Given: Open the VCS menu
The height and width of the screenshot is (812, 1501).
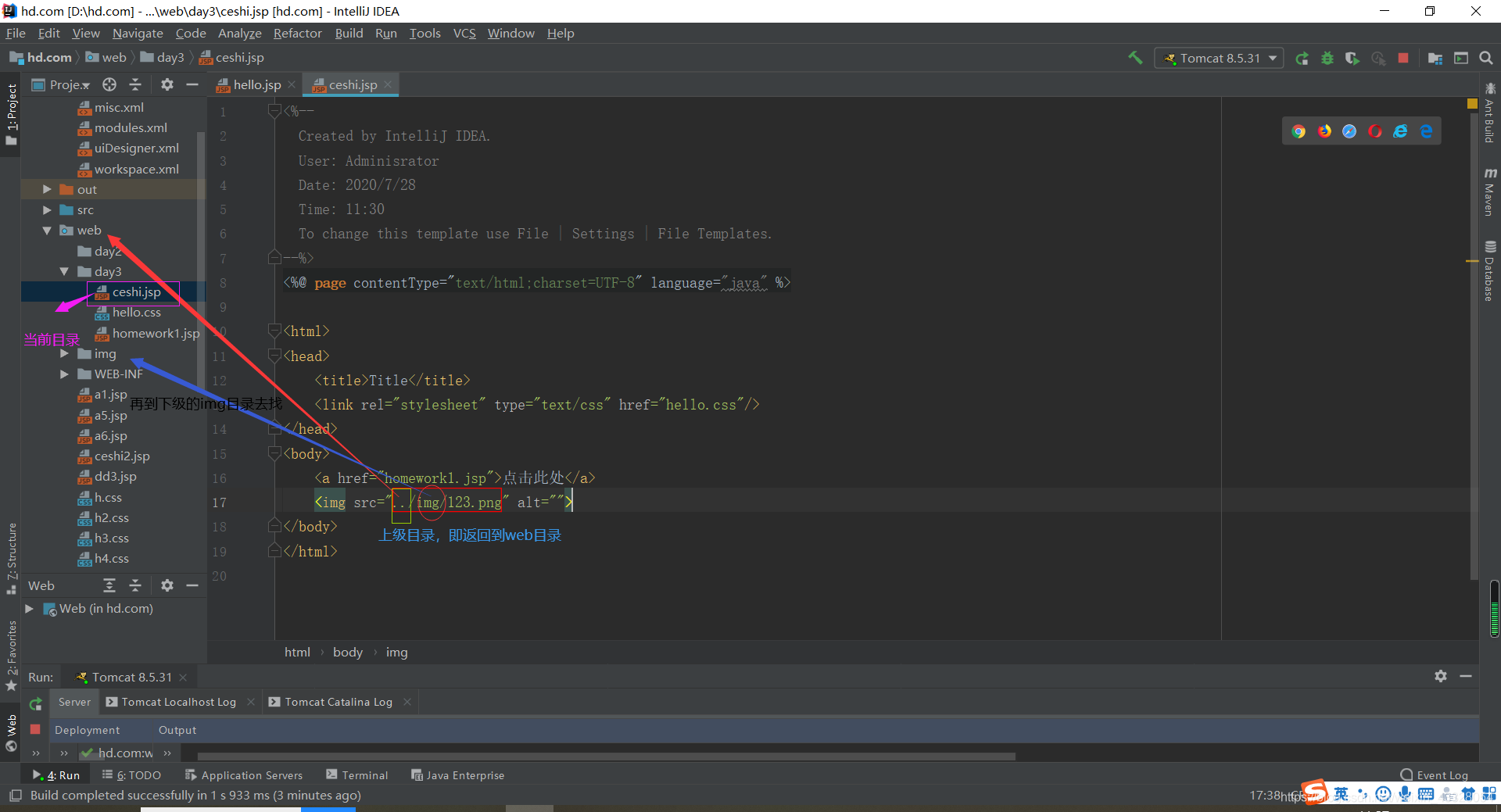Looking at the screenshot, I should click(464, 33).
